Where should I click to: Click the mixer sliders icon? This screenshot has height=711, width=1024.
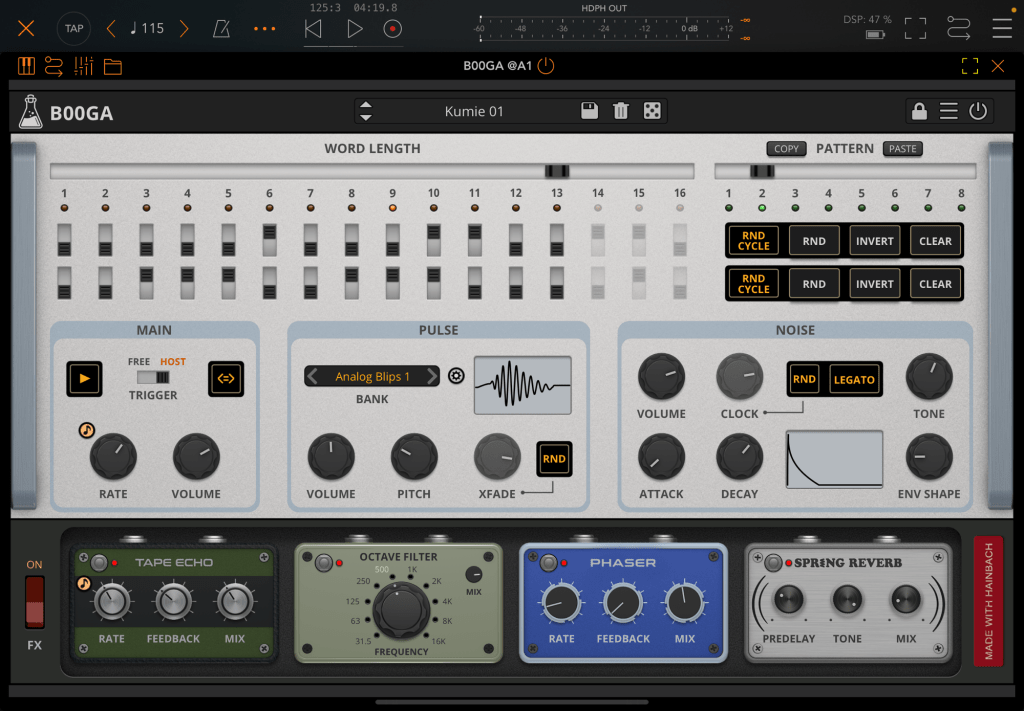pyautogui.click(x=83, y=67)
